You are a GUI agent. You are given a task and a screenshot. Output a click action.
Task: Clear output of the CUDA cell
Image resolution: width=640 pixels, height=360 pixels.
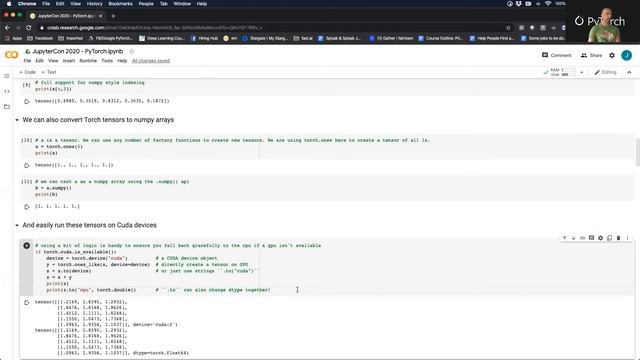tap(27, 302)
